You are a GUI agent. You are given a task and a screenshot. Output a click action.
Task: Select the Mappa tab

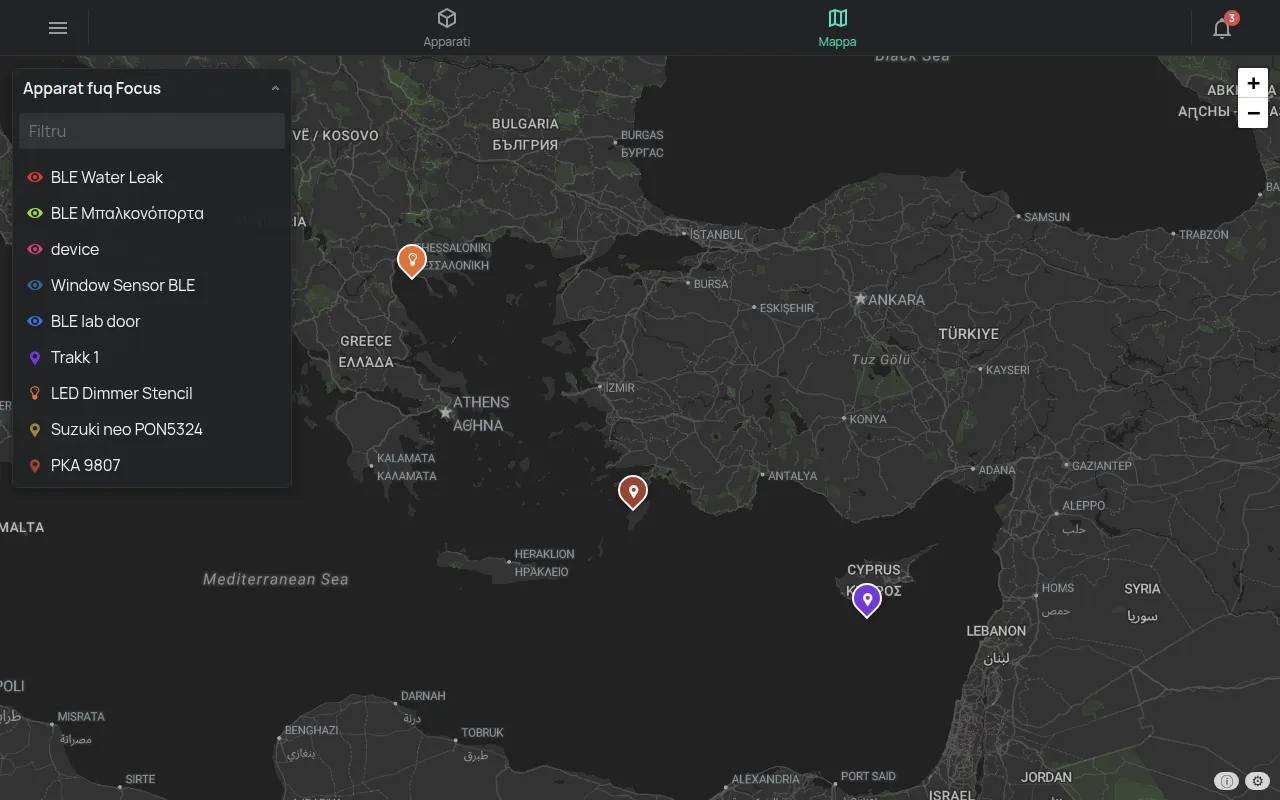[837, 28]
